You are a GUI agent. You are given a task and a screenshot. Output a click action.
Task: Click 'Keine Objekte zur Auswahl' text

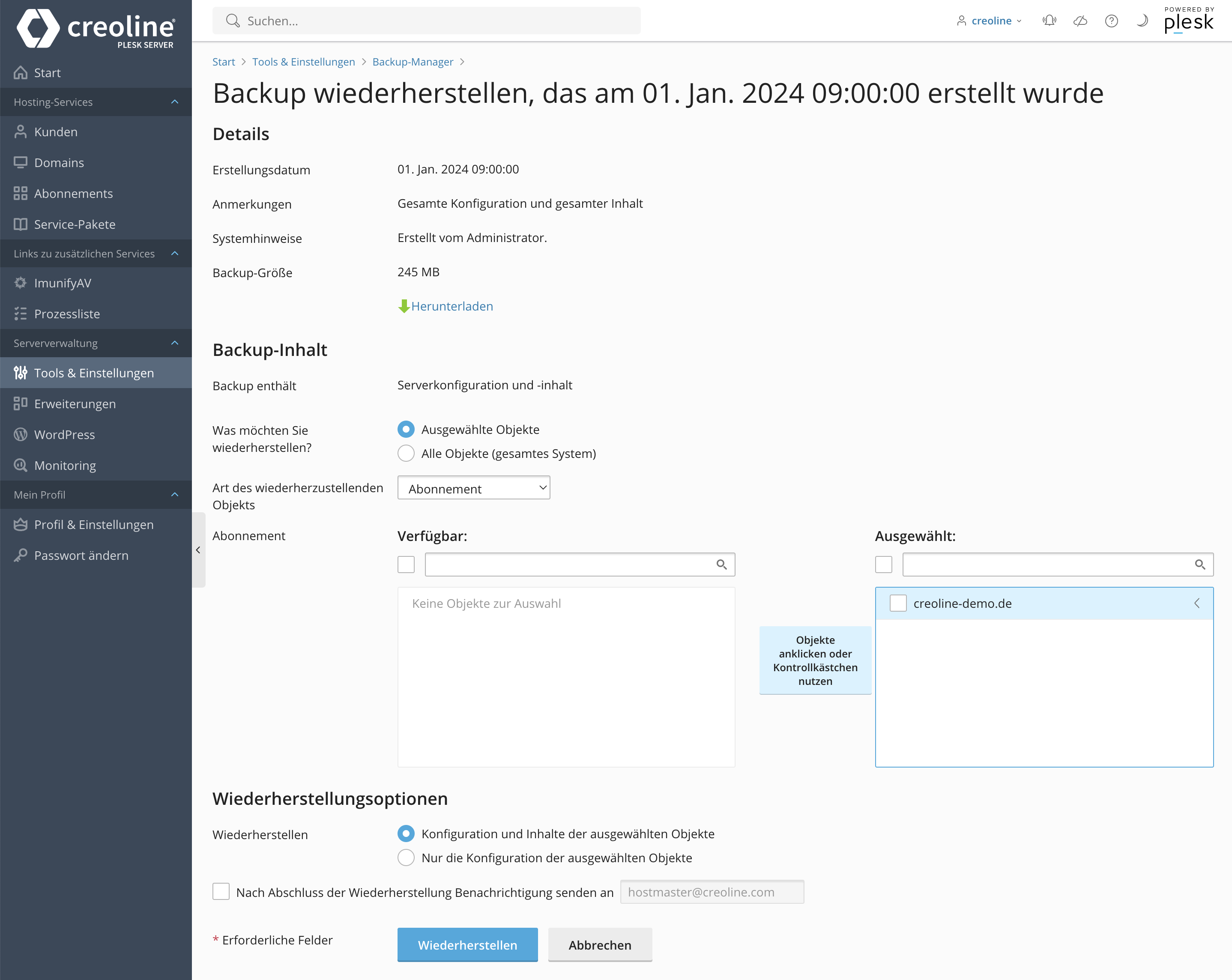click(486, 604)
